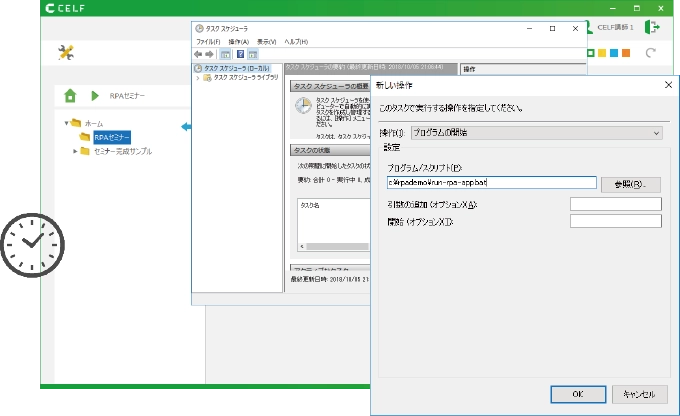The height and width of the screenshot is (416, 680).
Task: Close the Task Scheduler window
Action: pyautogui.click(x=575, y=29)
